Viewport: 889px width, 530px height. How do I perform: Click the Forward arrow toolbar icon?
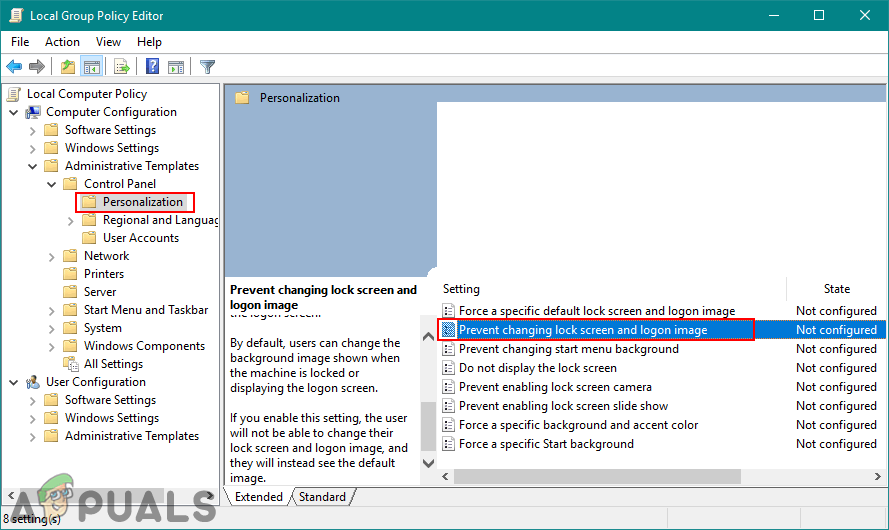(37, 67)
